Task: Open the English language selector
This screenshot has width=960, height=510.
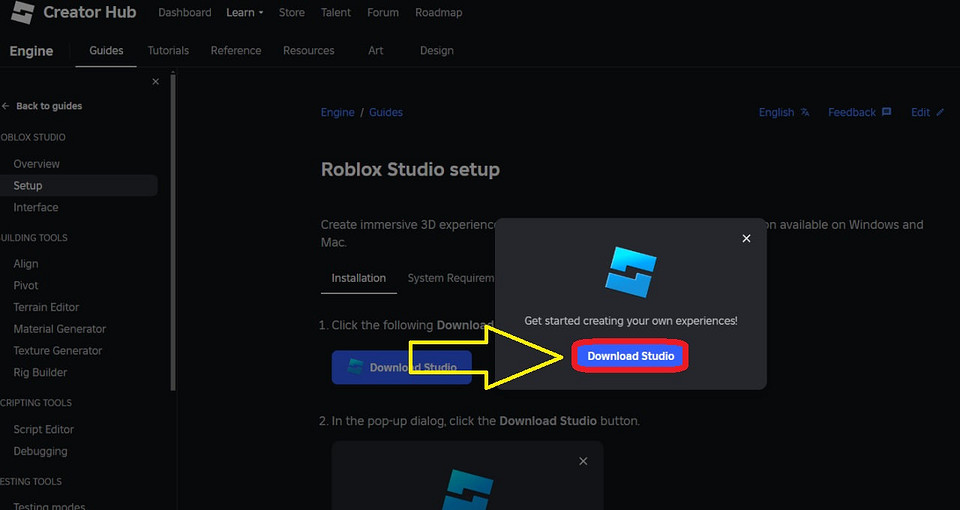Action: click(776, 113)
